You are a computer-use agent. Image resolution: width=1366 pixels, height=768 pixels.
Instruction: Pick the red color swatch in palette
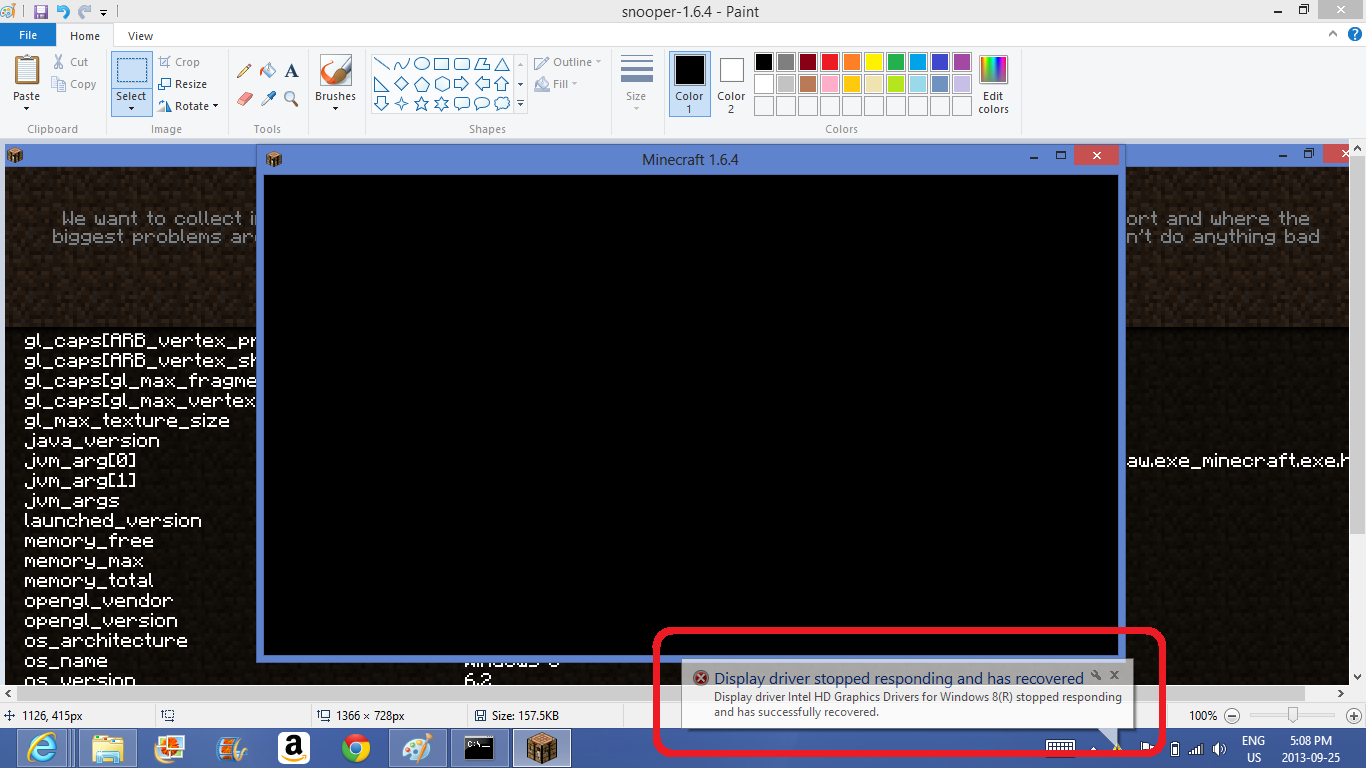[x=829, y=62]
